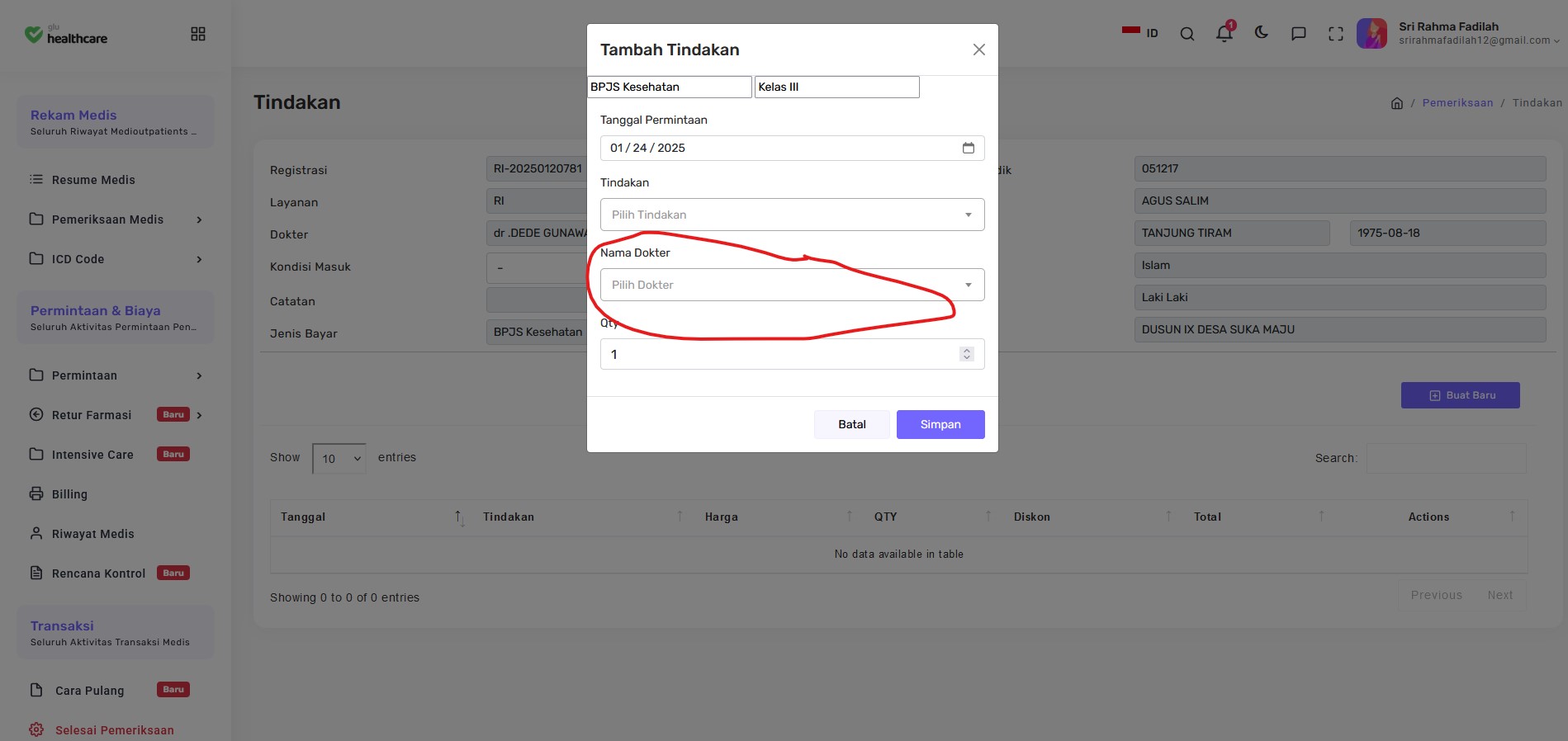Click the home breadcrumb icon
This screenshot has width=1568, height=741.
1397,103
